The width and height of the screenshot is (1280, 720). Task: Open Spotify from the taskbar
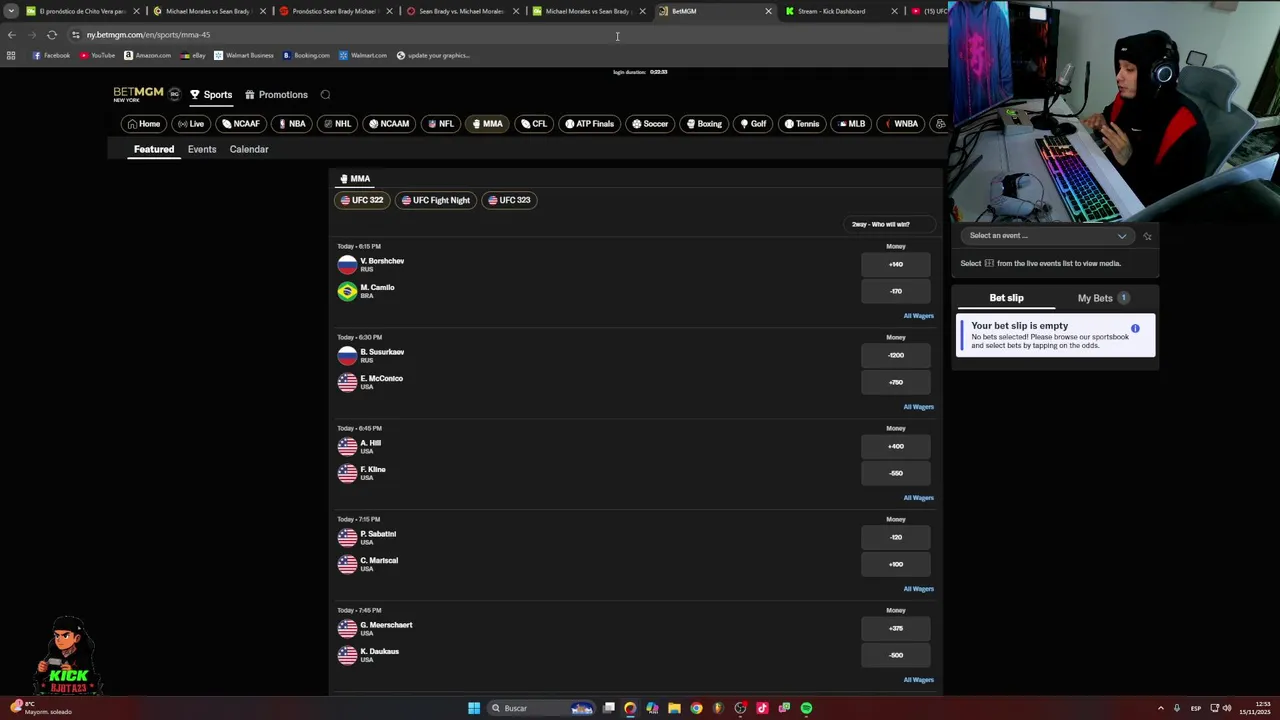(806, 708)
